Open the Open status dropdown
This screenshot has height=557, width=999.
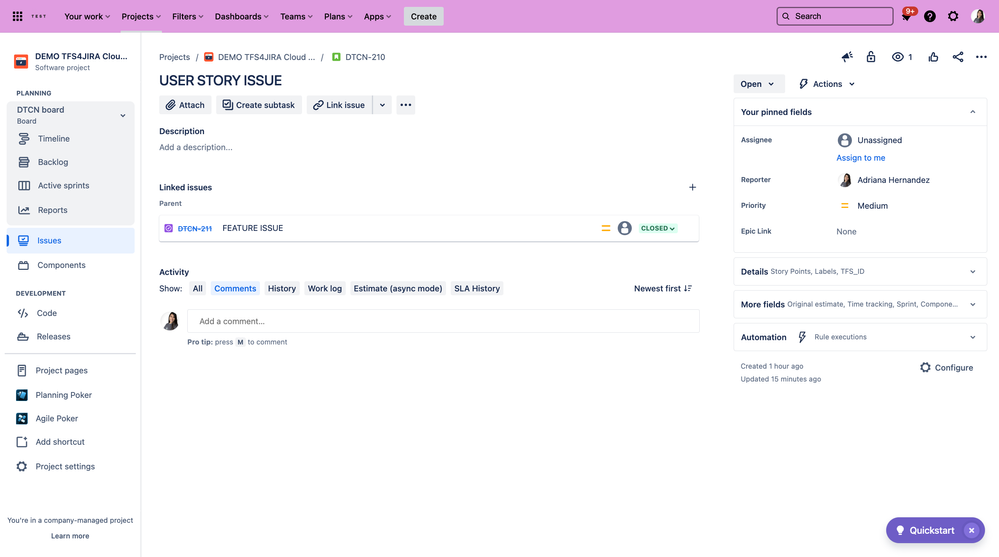pos(758,84)
